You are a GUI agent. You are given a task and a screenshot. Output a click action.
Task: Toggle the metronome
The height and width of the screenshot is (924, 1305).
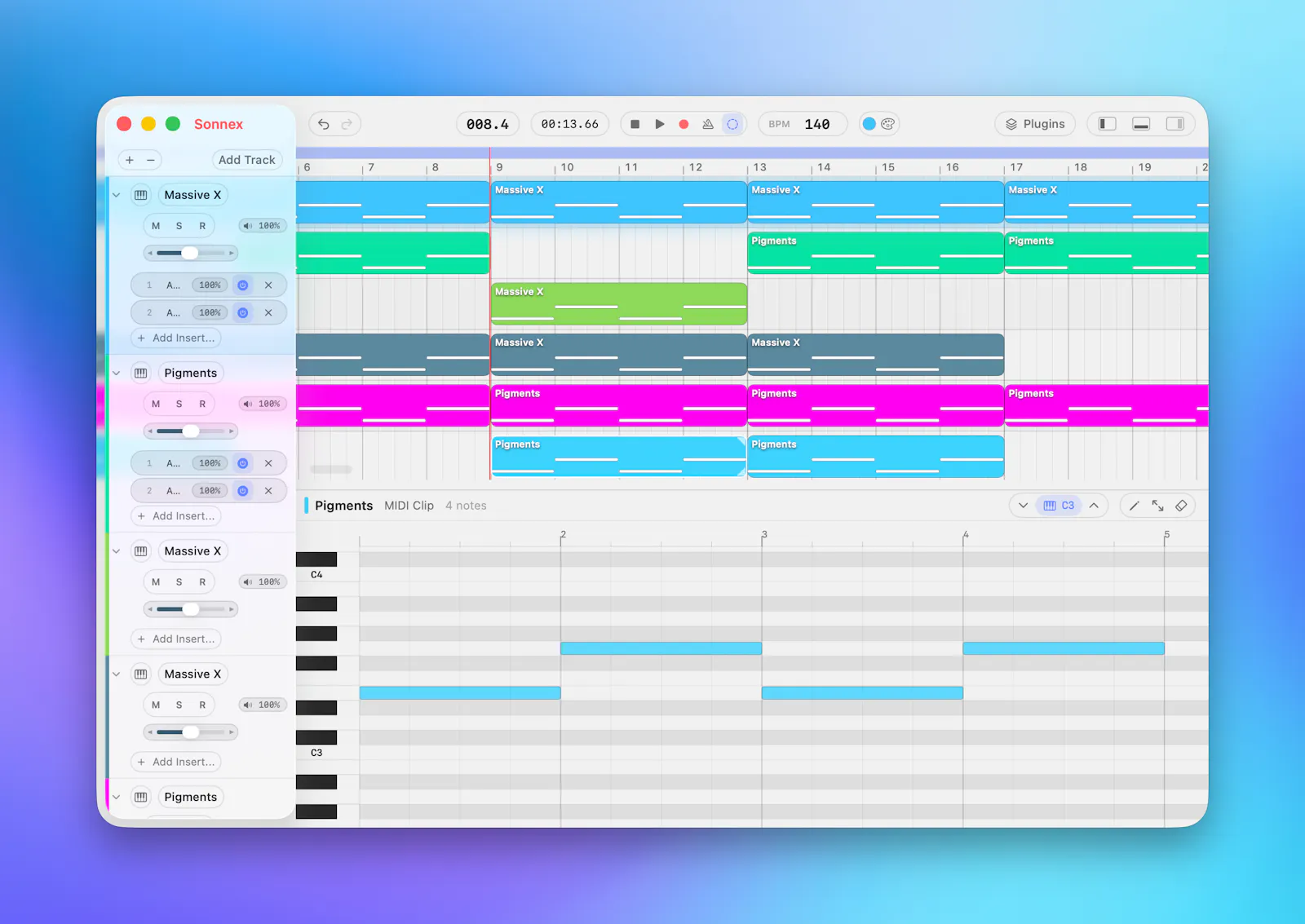tap(708, 124)
